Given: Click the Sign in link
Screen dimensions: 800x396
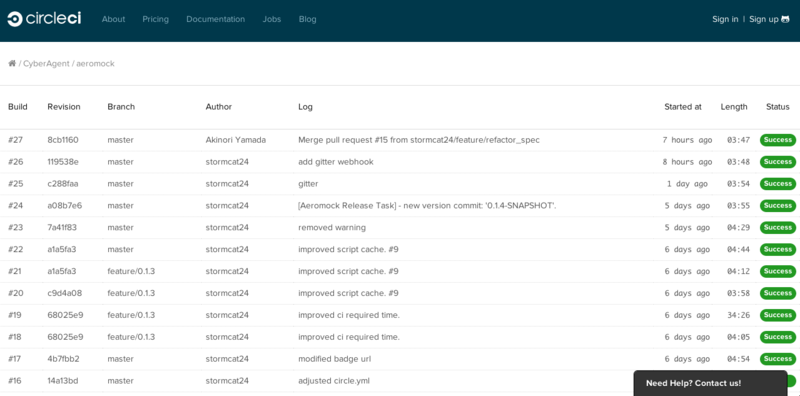Looking at the screenshot, I should 725,19.
